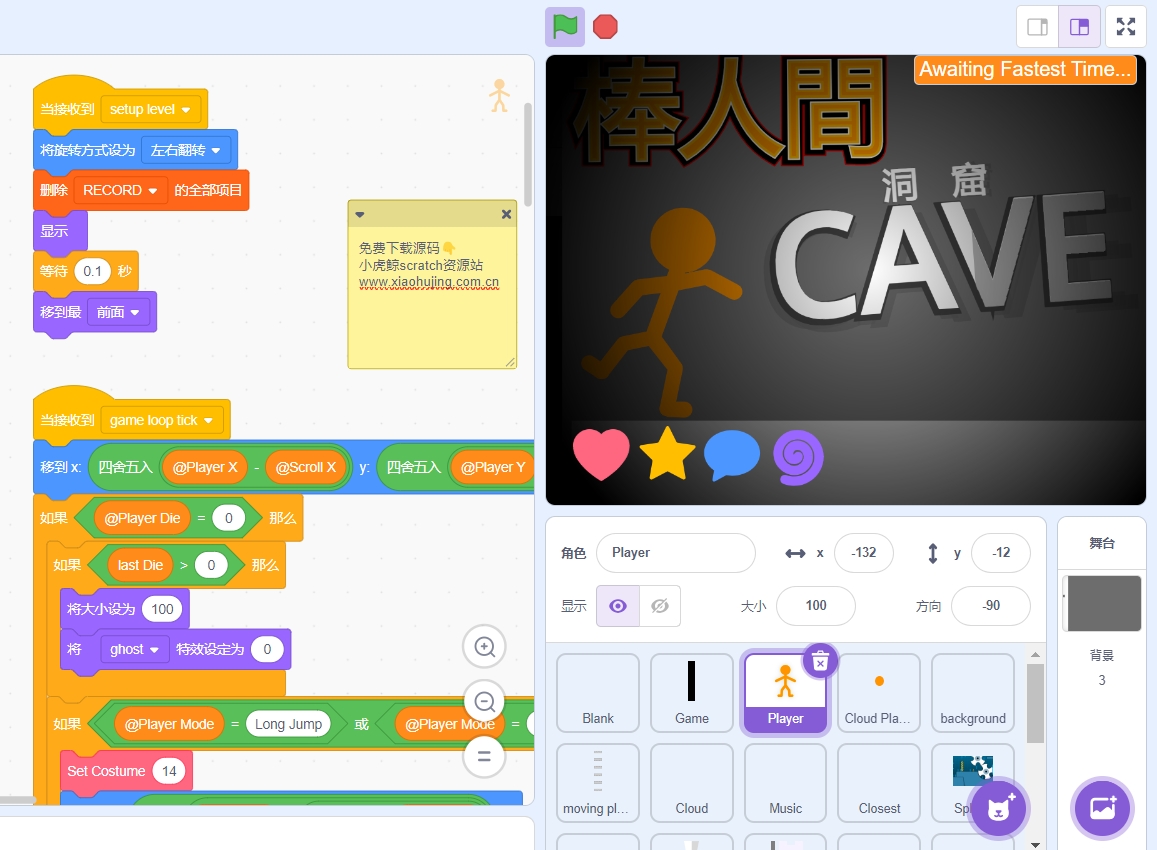The width and height of the screenshot is (1157, 850).
Task: Click the sprite list scroll up arrow
Action: [1035, 654]
